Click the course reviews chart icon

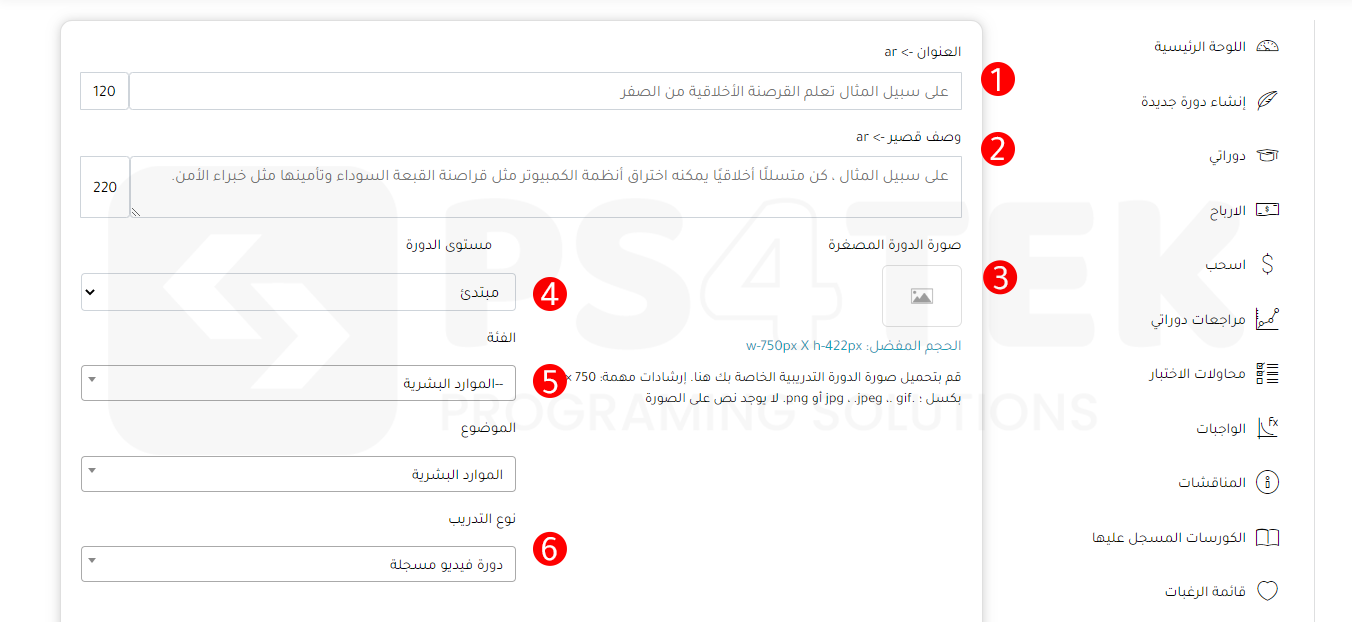click(1267, 320)
